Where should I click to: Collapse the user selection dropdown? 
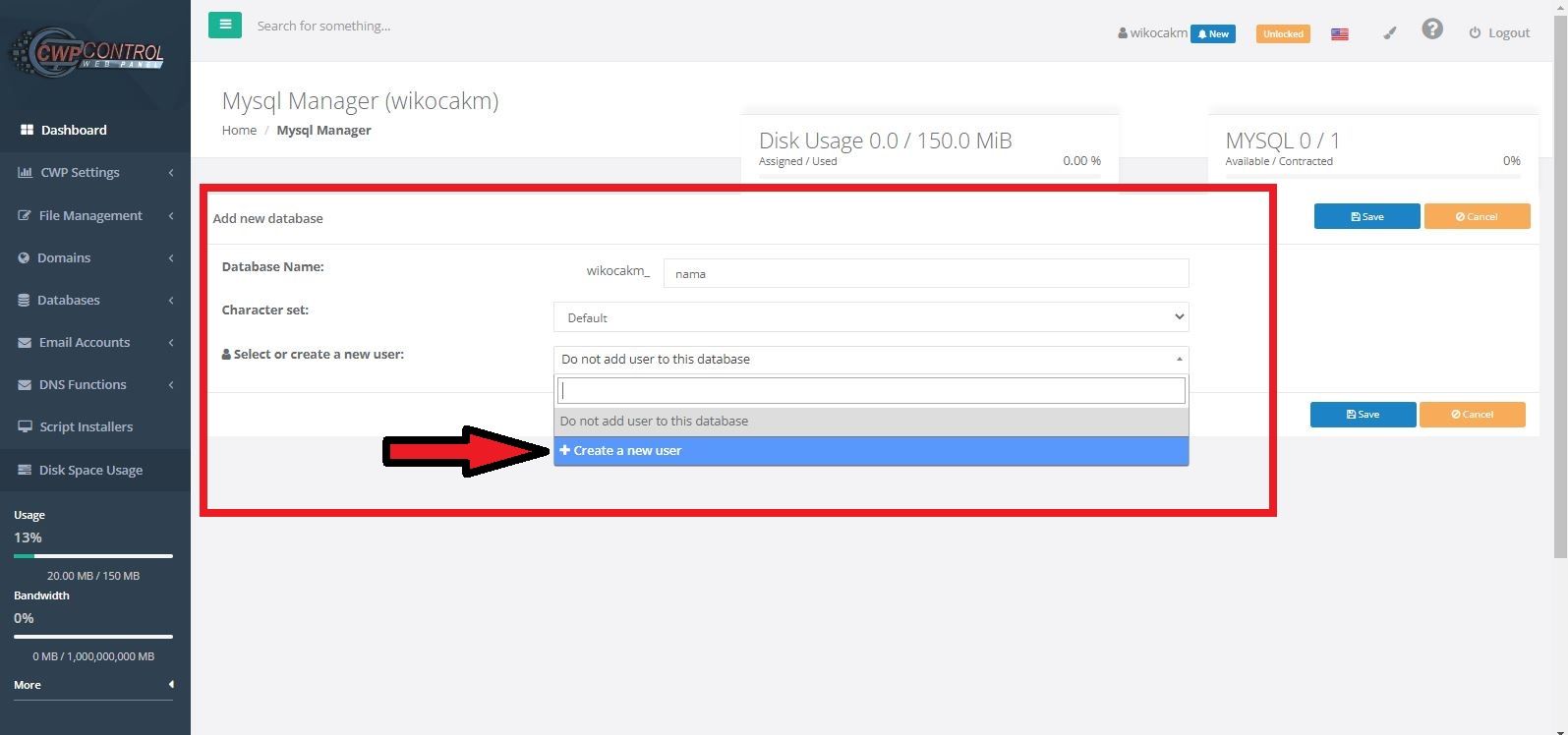(871, 359)
